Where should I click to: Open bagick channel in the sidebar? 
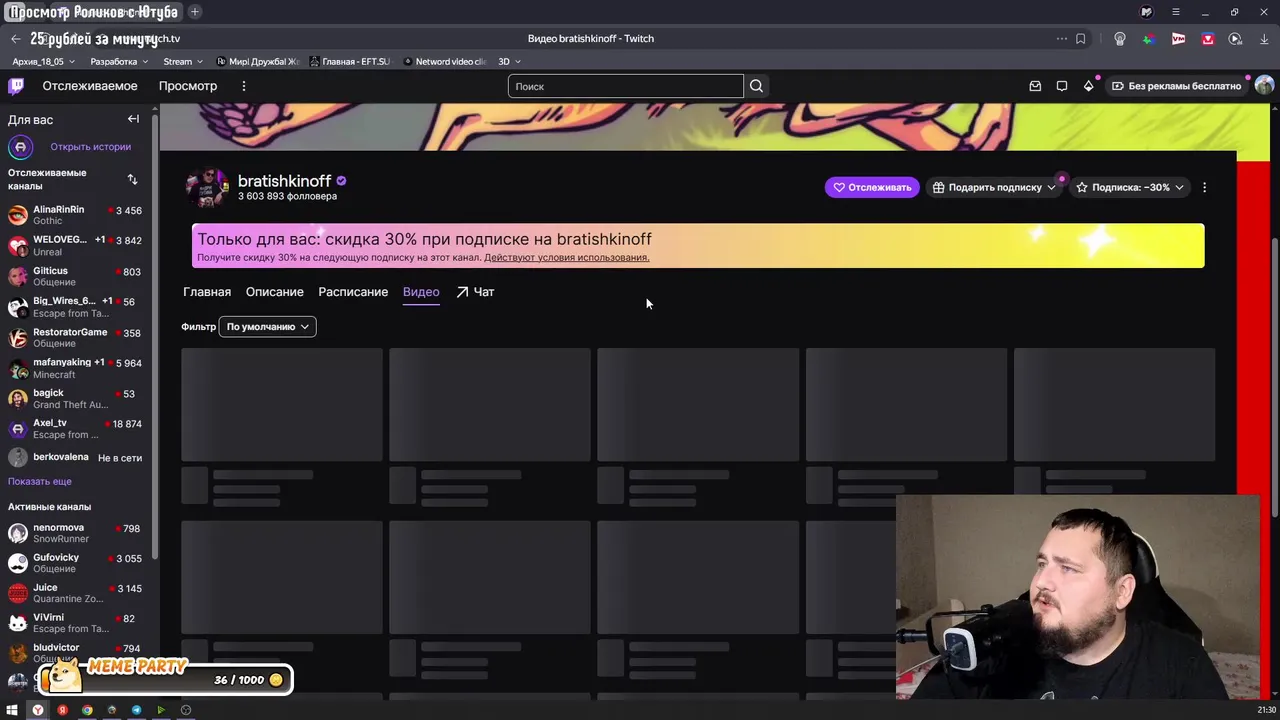tap(75, 399)
